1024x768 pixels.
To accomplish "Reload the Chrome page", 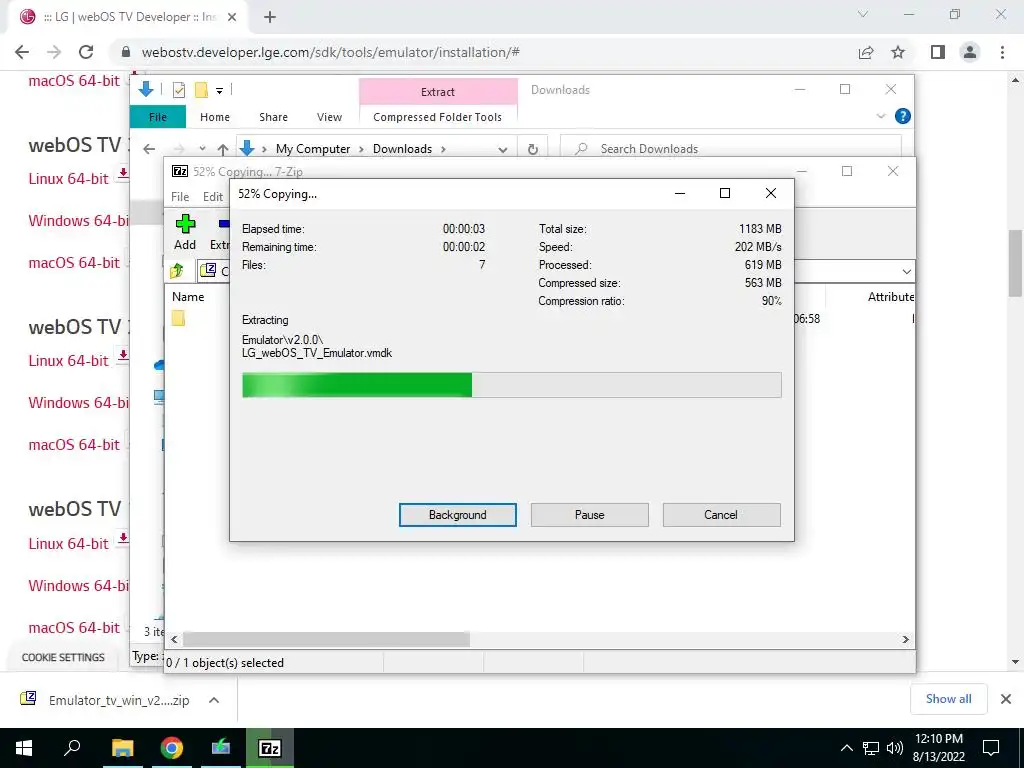I will [86, 52].
